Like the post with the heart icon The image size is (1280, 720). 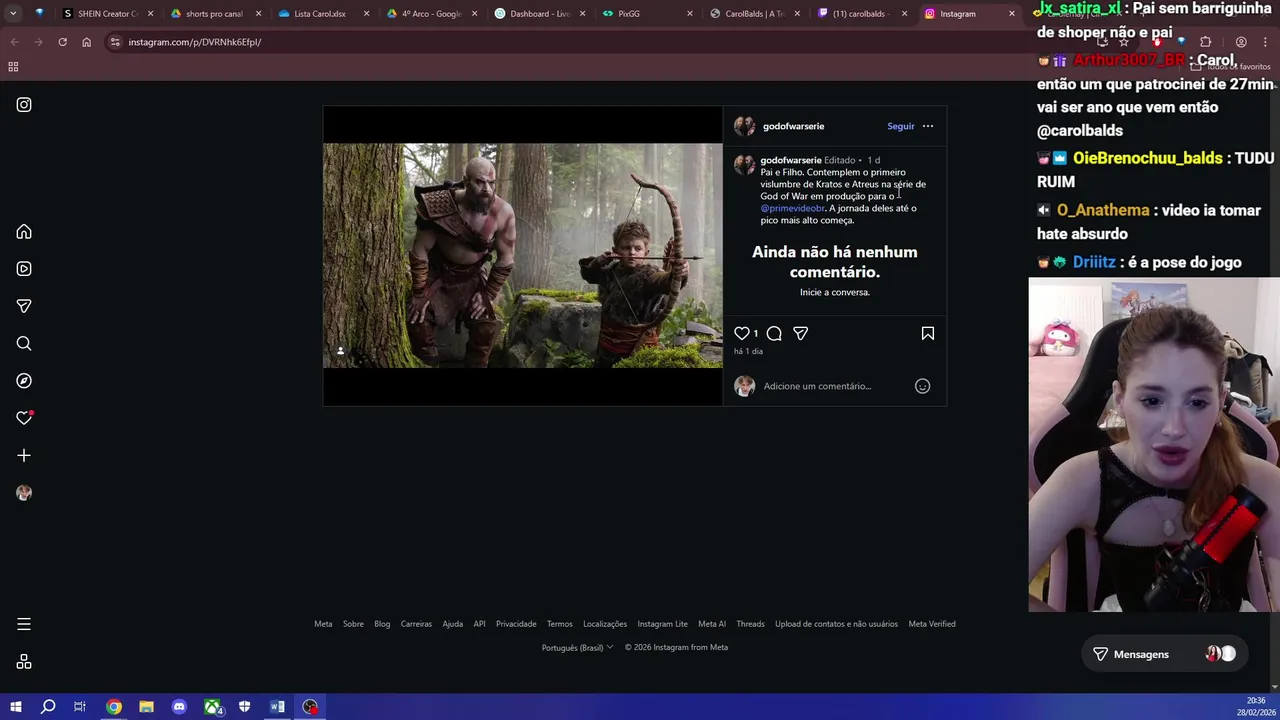pyautogui.click(x=741, y=333)
